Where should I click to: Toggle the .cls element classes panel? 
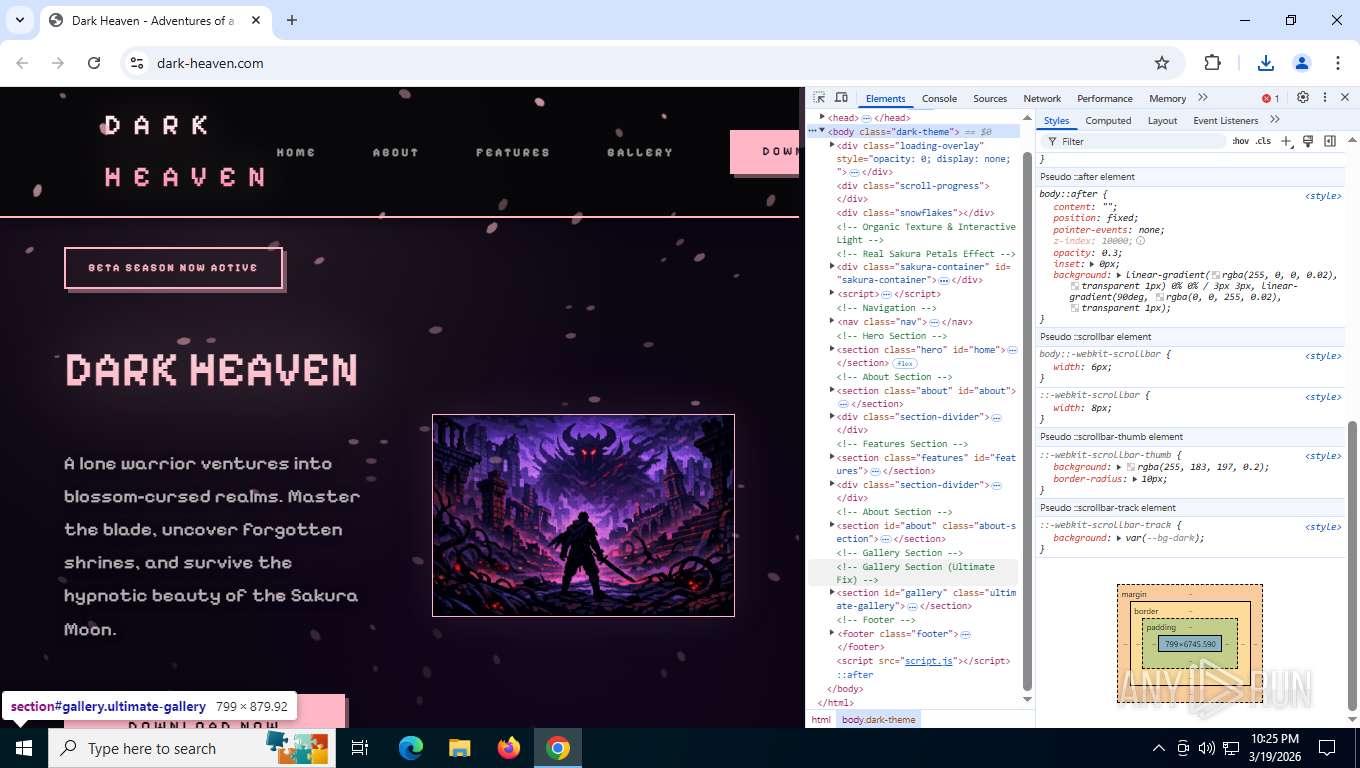click(1263, 141)
